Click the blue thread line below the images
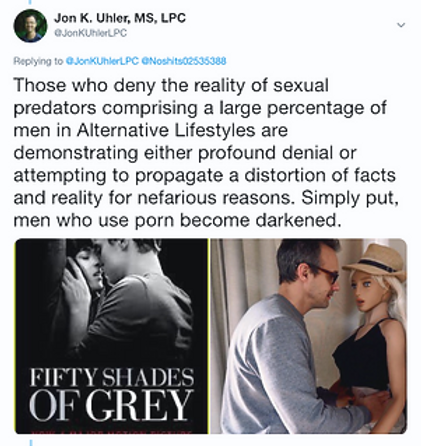 pos(30,443)
